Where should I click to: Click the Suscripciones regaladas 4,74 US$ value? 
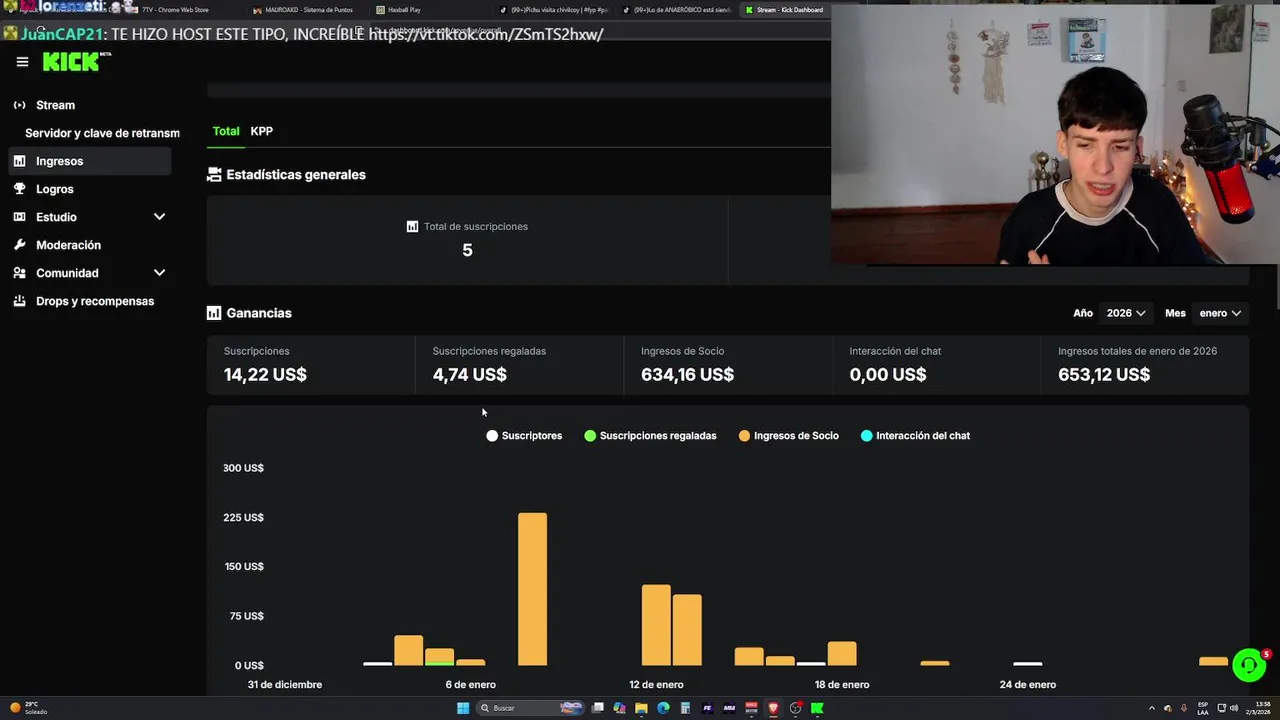pos(470,375)
